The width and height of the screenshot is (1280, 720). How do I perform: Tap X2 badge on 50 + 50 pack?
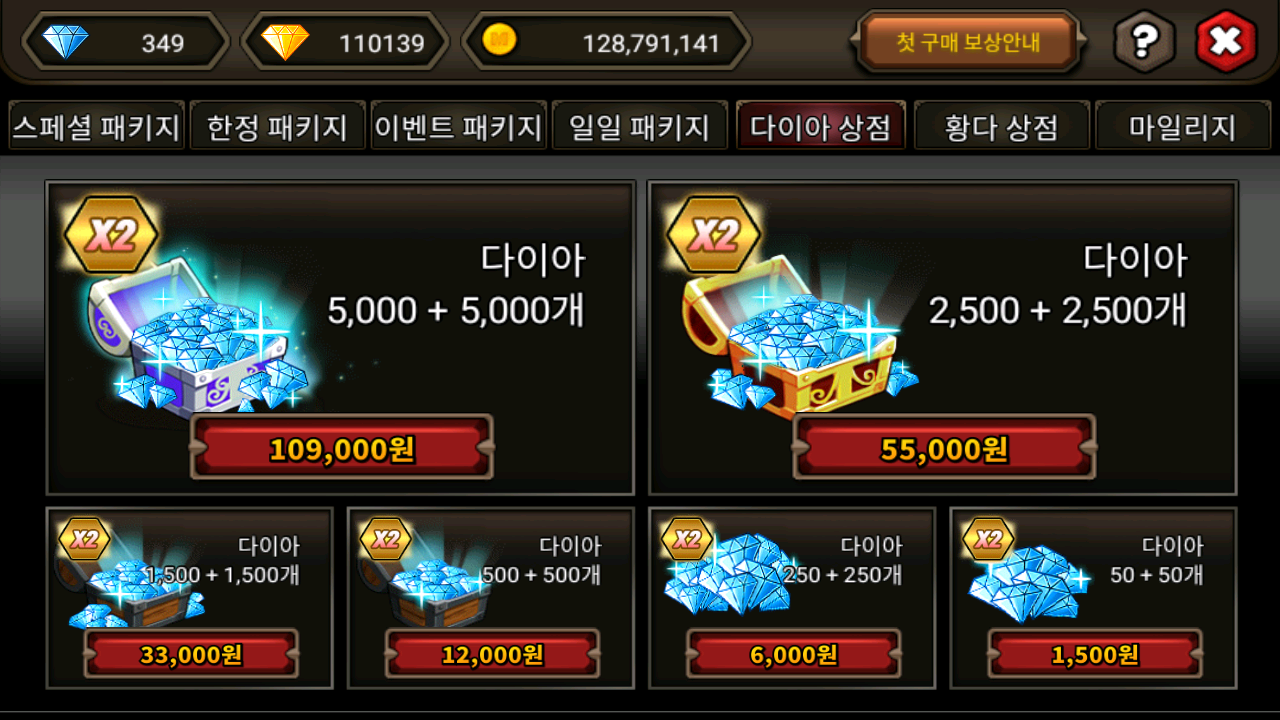988,540
